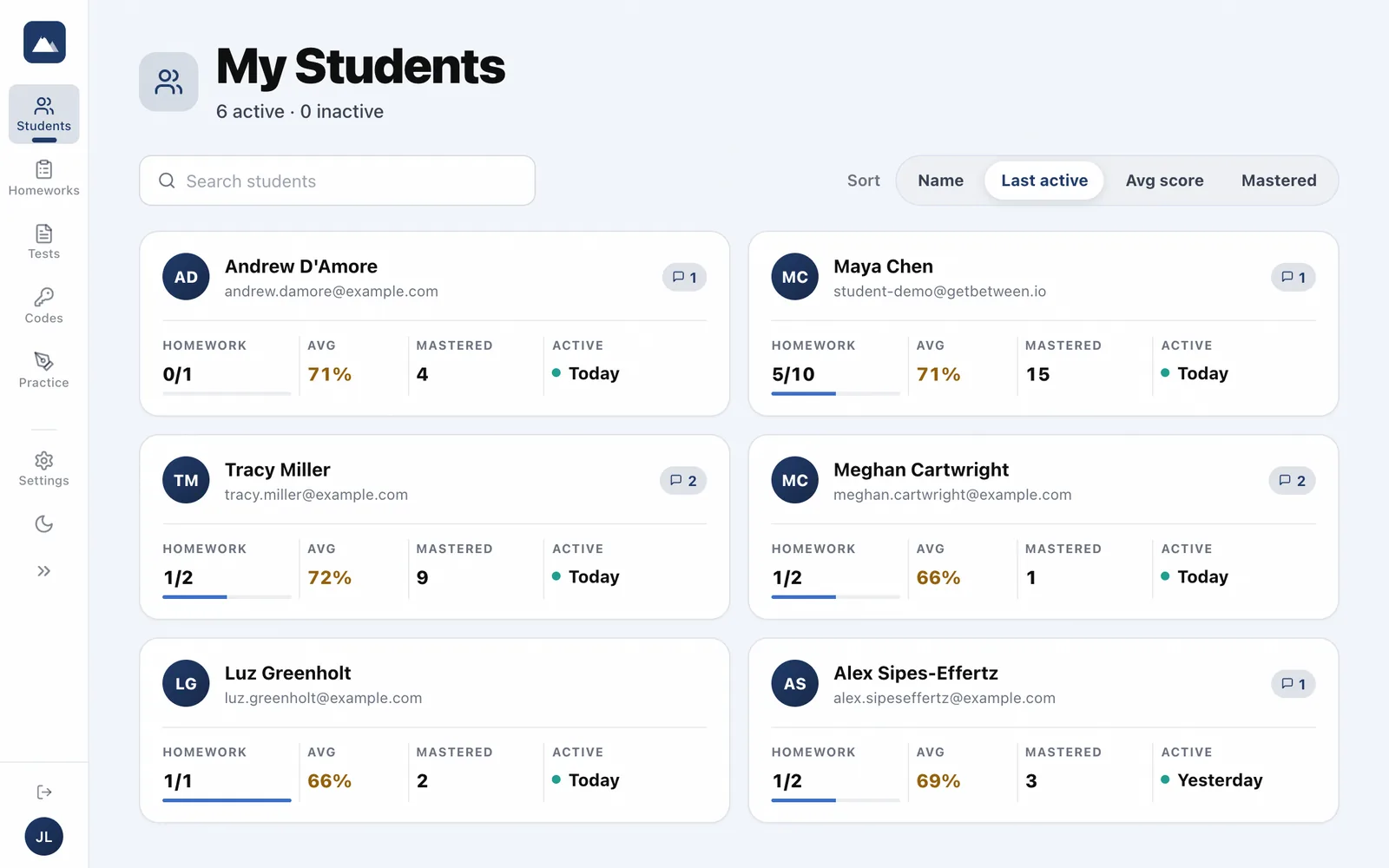Click alex.sipeseffertz@example.com email

click(x=945, y=698)
